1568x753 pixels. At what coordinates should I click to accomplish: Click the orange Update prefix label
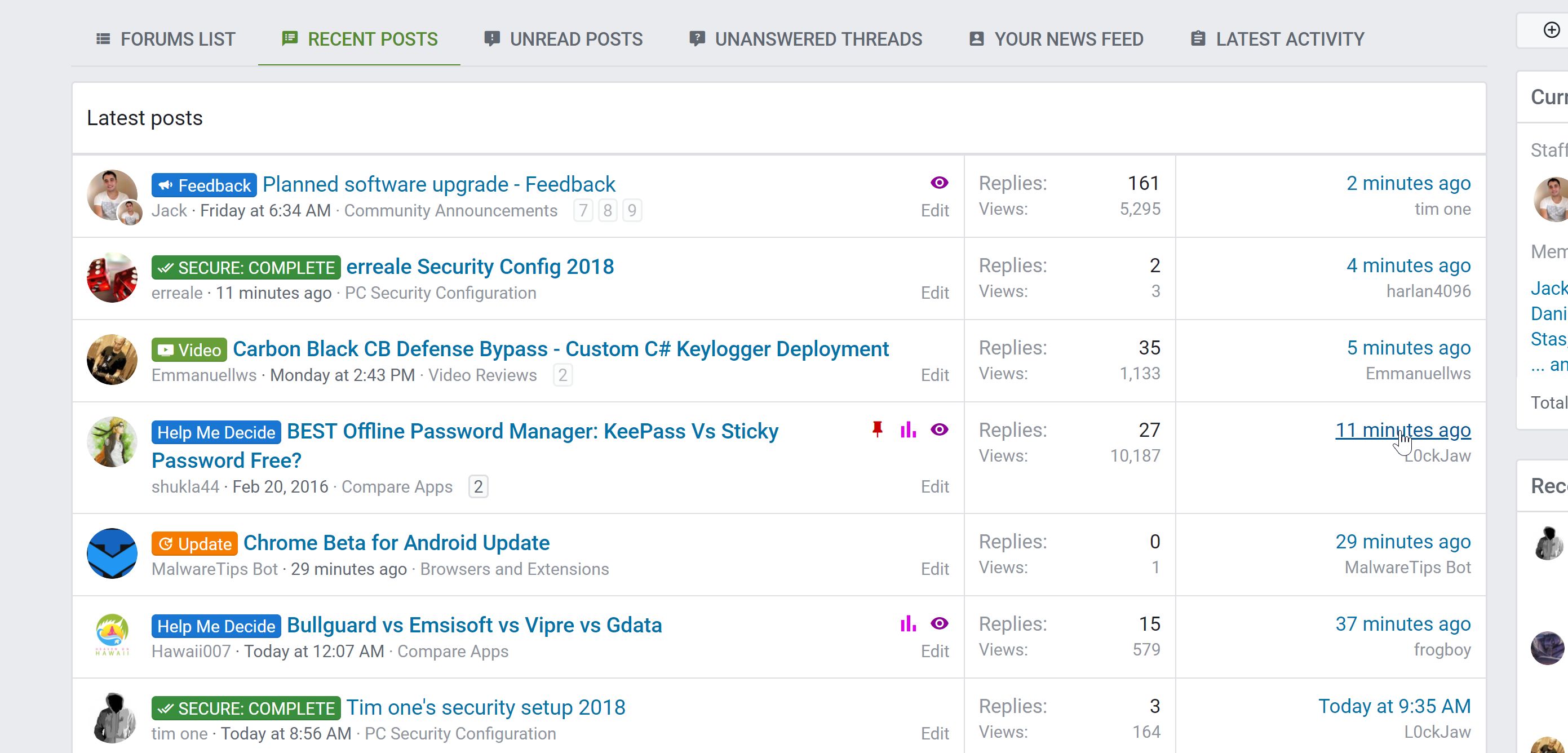pyautogui.click(x=195, y=543)
